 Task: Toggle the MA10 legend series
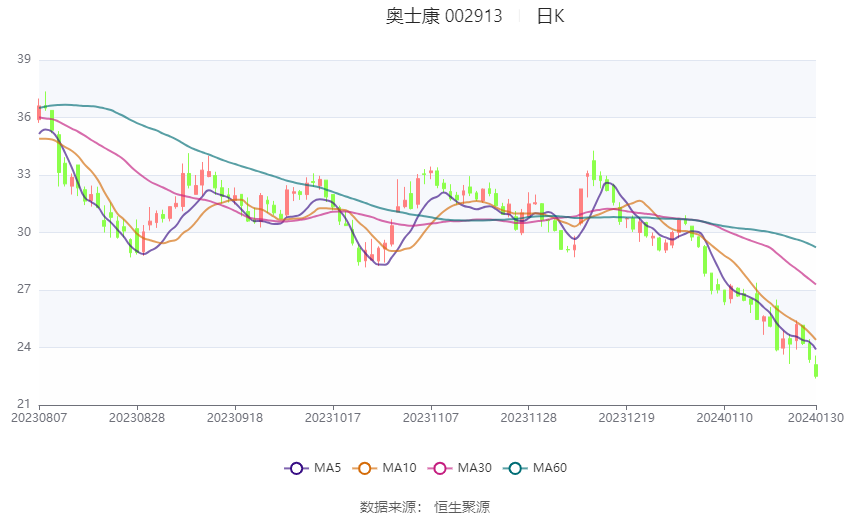pos(384,468)
